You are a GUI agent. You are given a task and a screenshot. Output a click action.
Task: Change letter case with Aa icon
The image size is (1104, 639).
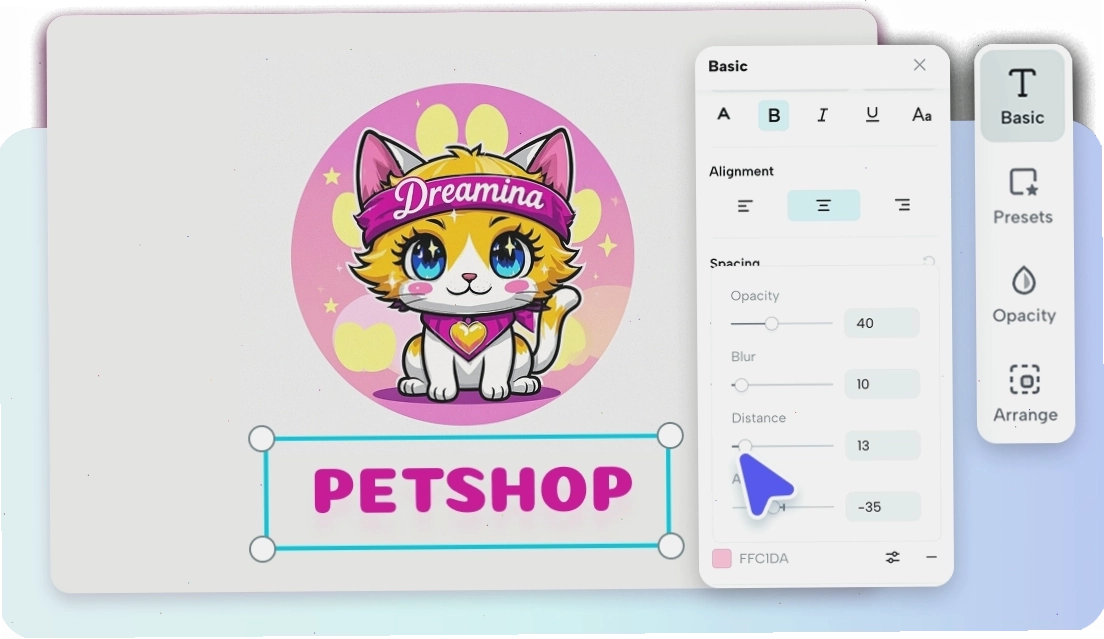pos(922,115)
